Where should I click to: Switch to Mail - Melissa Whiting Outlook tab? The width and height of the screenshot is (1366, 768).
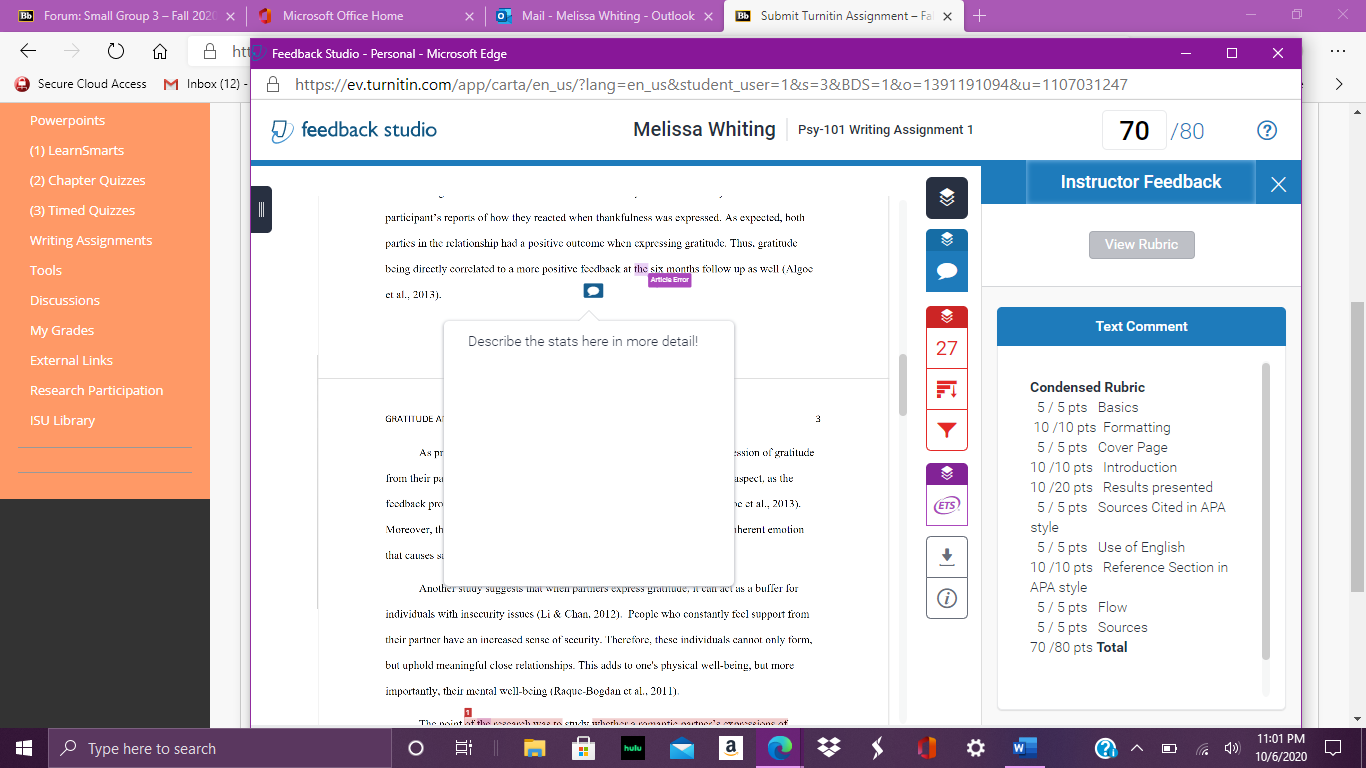[x=605, y=16]
